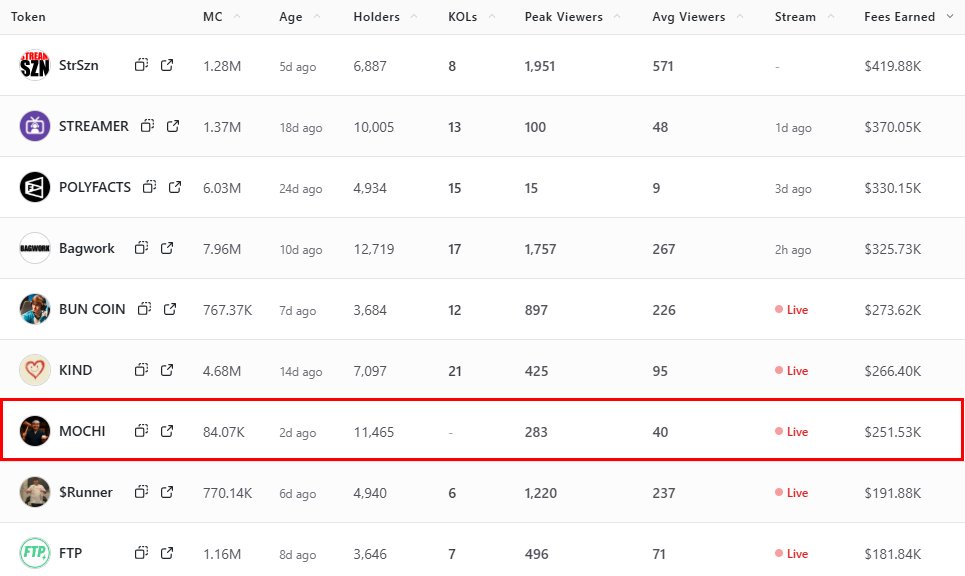
Task: Copy the StrSzn token address
Action: tap(142, 65)
